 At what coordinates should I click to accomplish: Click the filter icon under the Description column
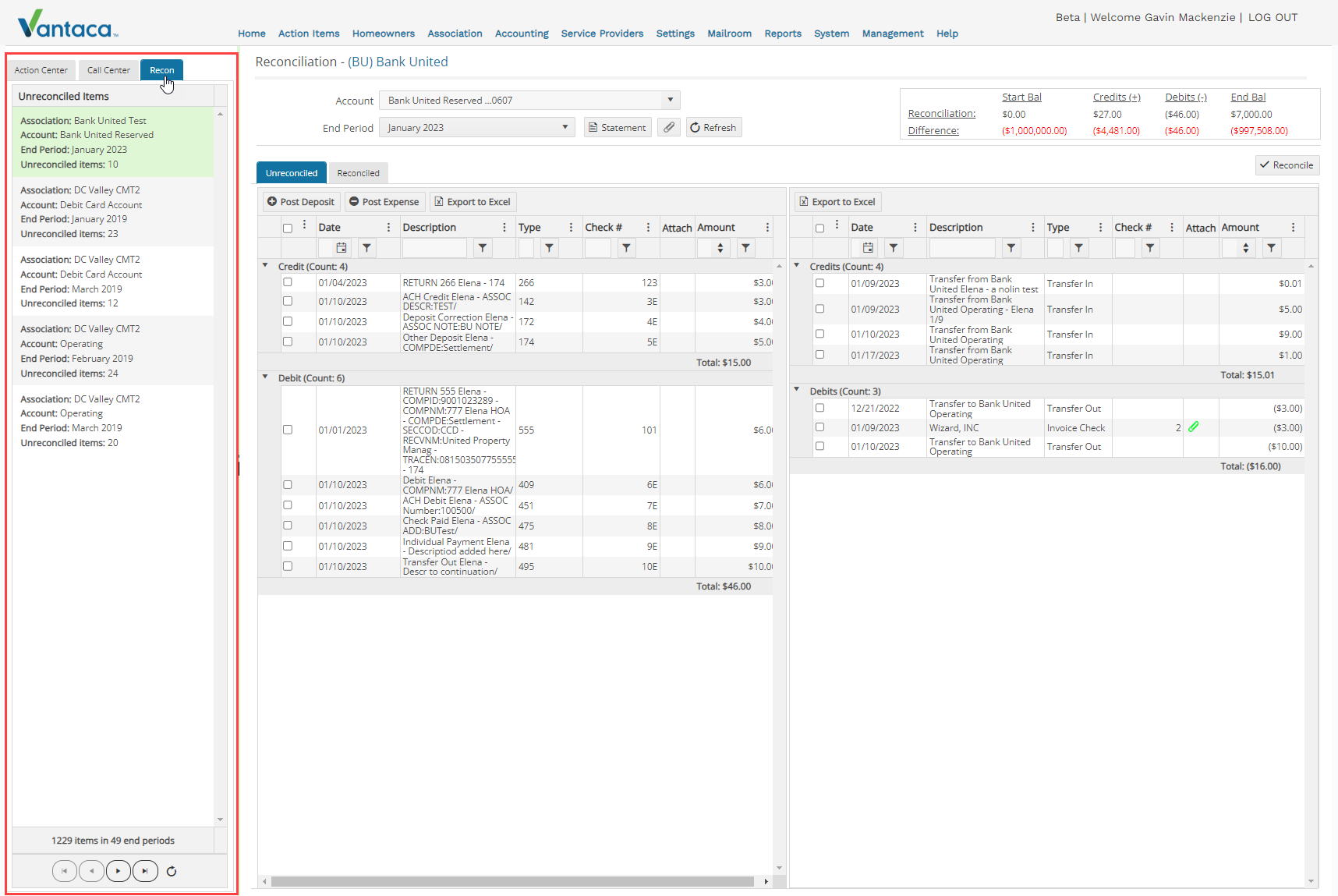click(x=483, y=247)
